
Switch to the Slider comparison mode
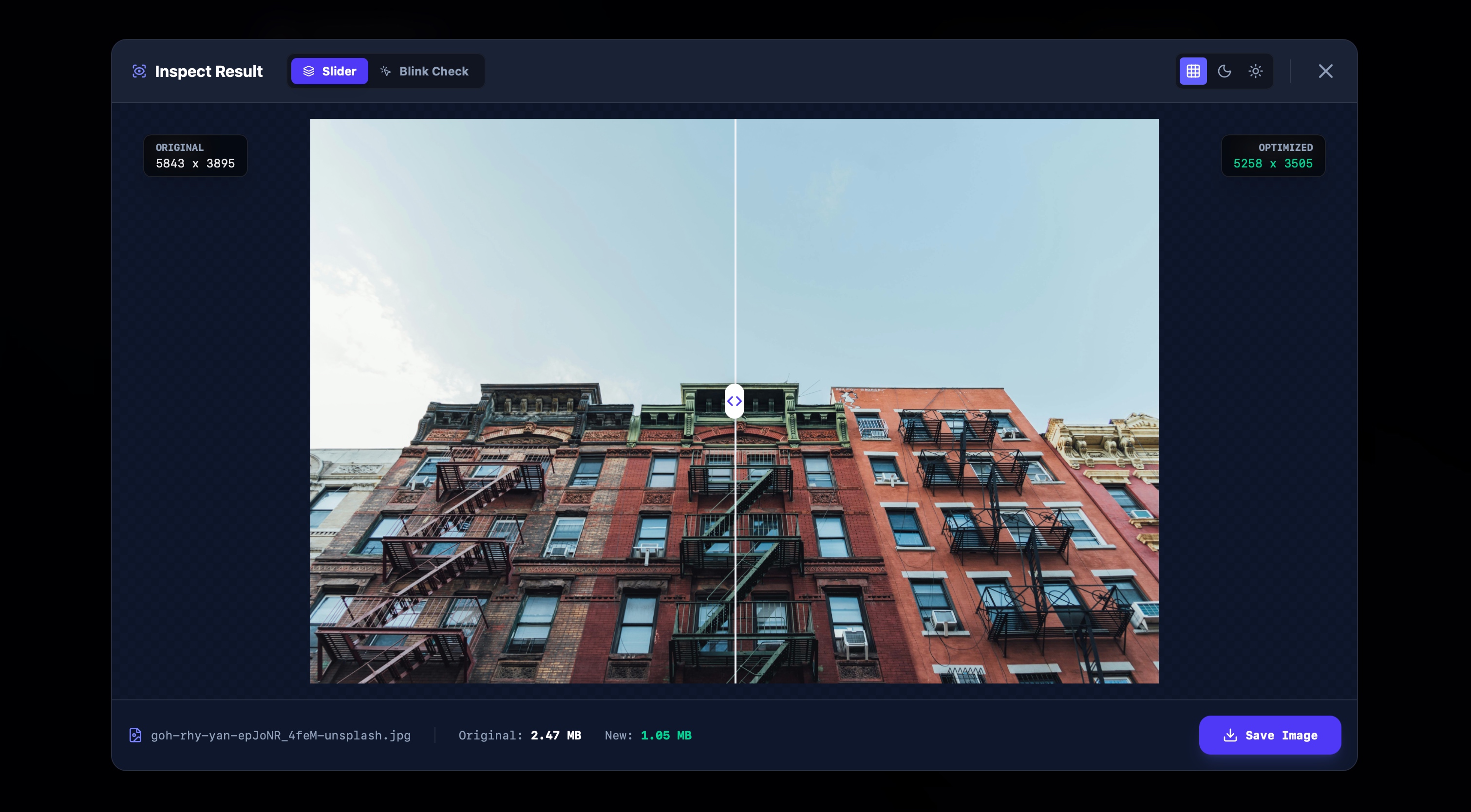click(329, 72)
